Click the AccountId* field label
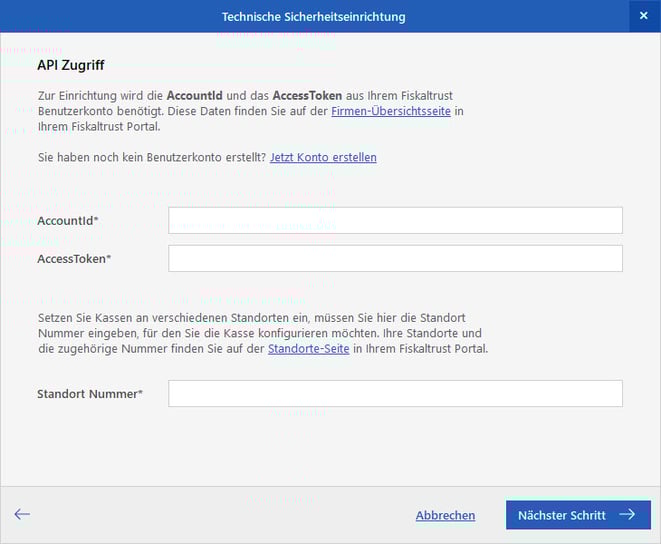The height and width of the screenshot is (544, 661). [68, 220]
